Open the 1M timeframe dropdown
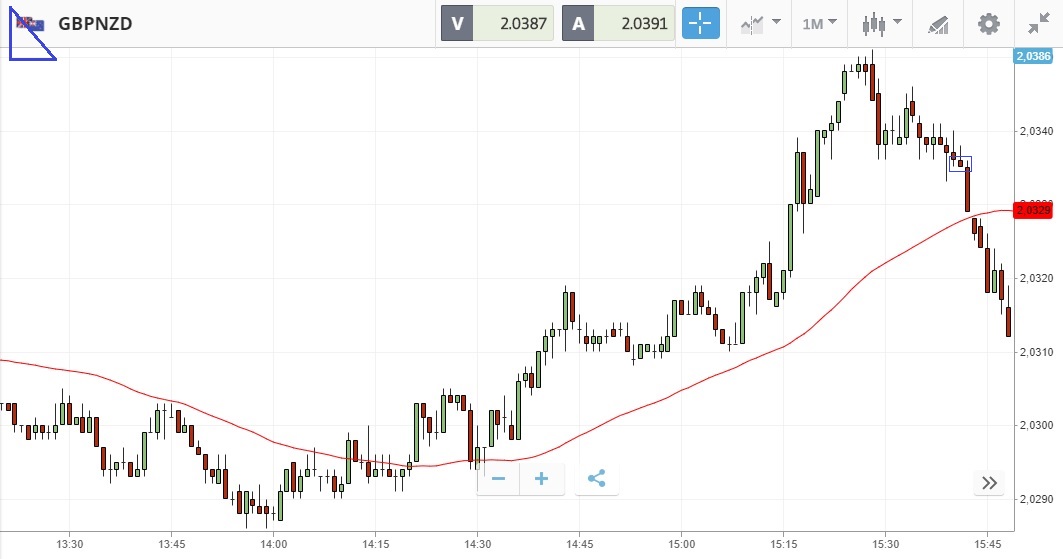1063x559 pixels. coord(818,23)
